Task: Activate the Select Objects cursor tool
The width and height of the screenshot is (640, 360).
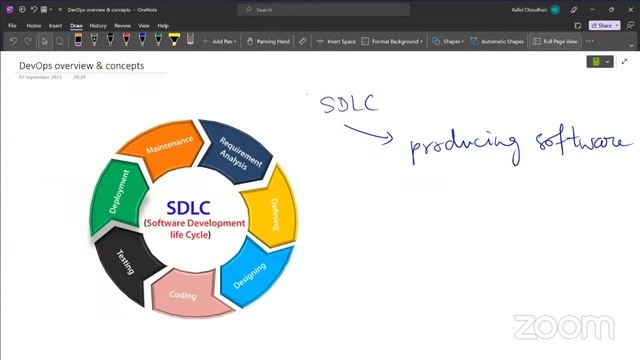Action: pyautogui.click(x=44, y=41)
